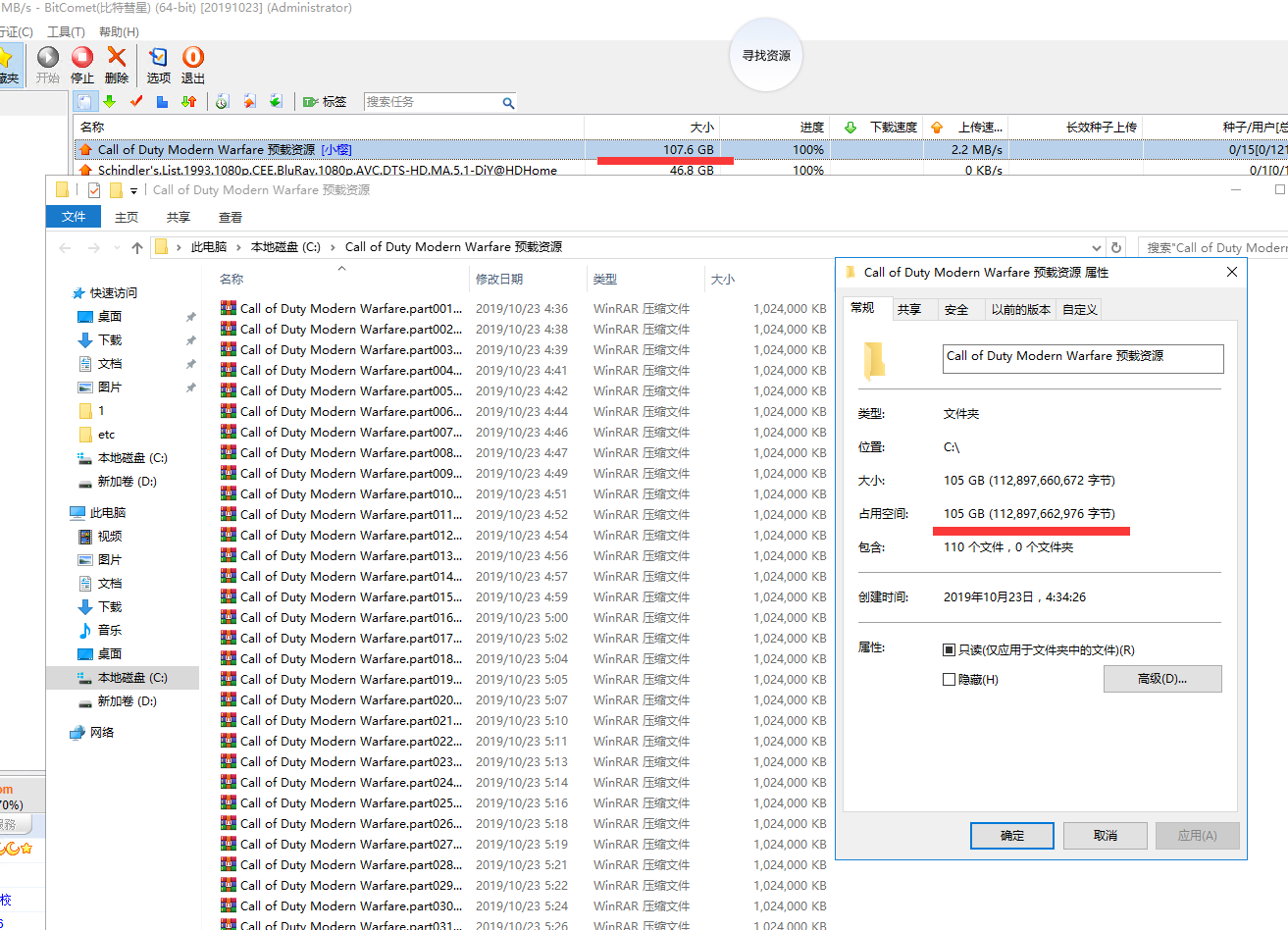Open the recent locations dropdown beside forward arrow
The image size is (1288, 930).
click(x=117, y=247)
